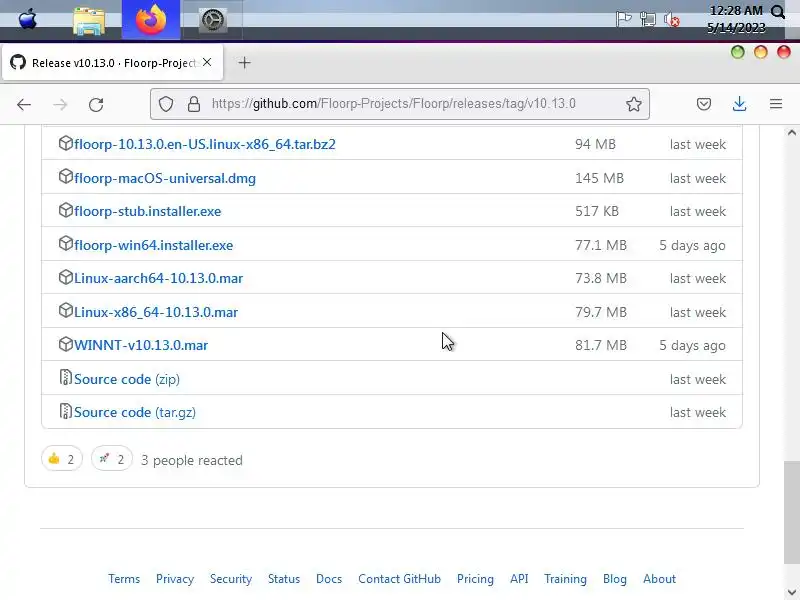The height and width of the screenshot is (600, 800).
Task: Go back to the previous page
Action: point(24,105)
